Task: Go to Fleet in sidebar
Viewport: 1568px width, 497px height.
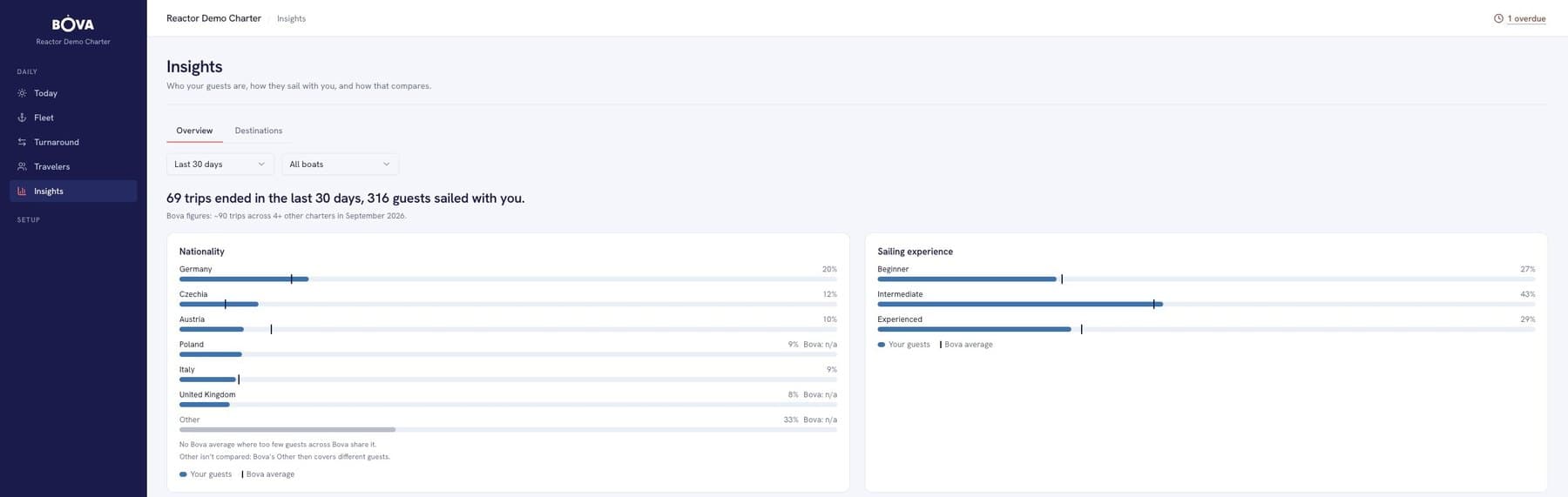Action: point(73,118)
